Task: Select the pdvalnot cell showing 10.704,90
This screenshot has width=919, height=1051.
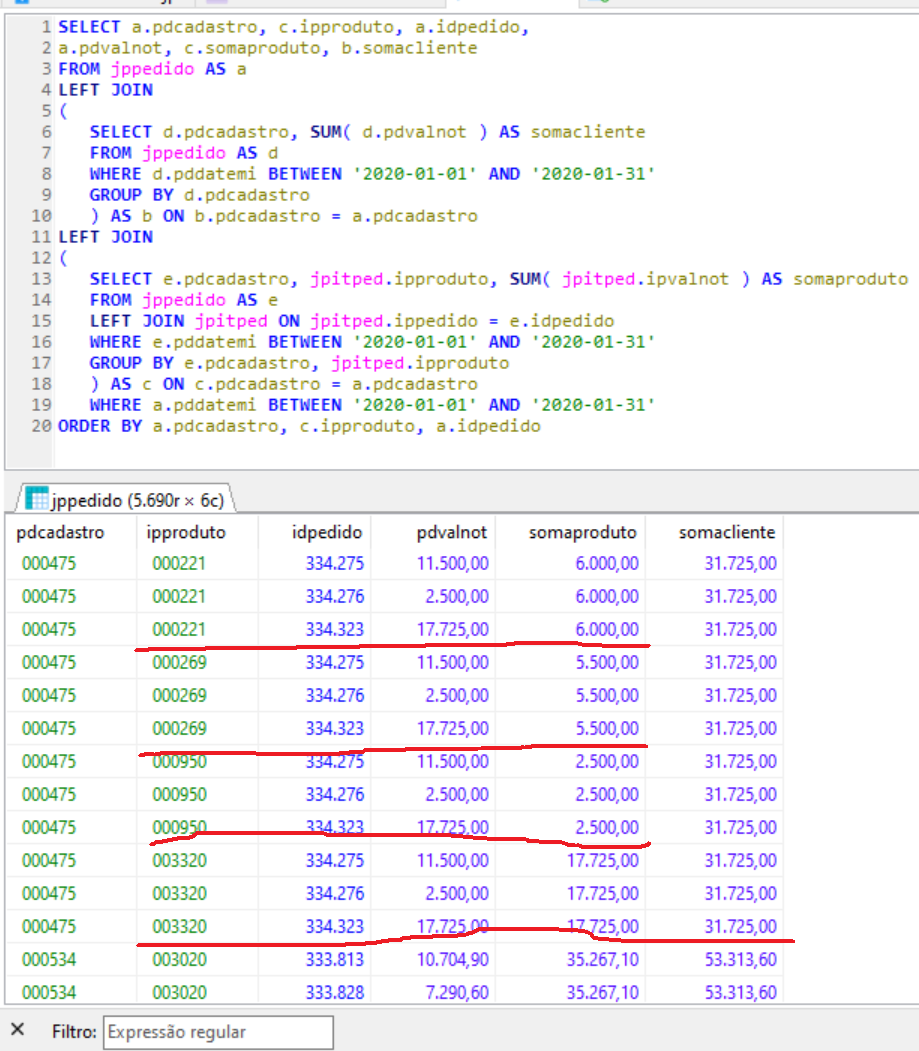Action: click(x=454, y=960)
